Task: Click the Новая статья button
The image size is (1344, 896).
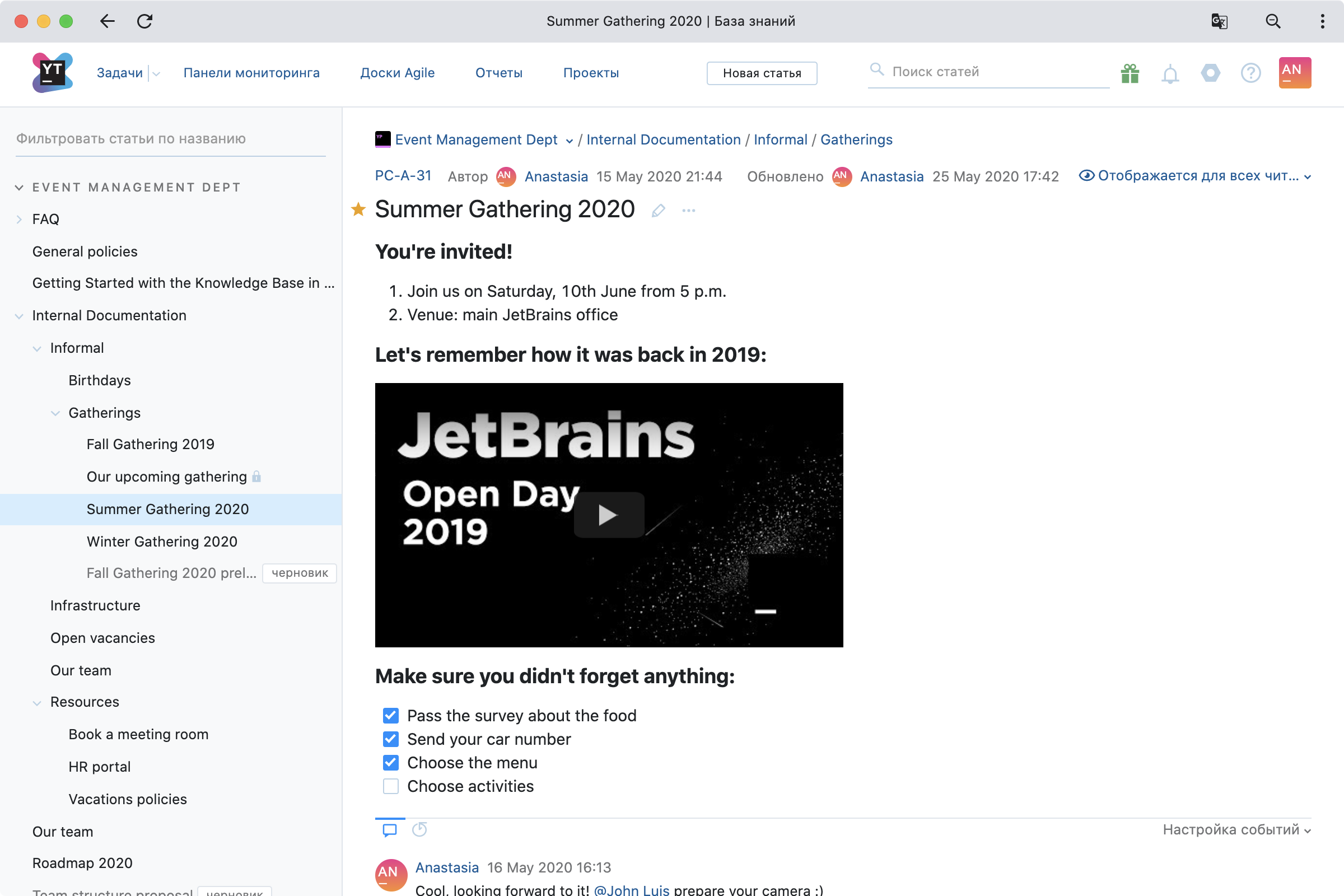Action: coord(762,72)
